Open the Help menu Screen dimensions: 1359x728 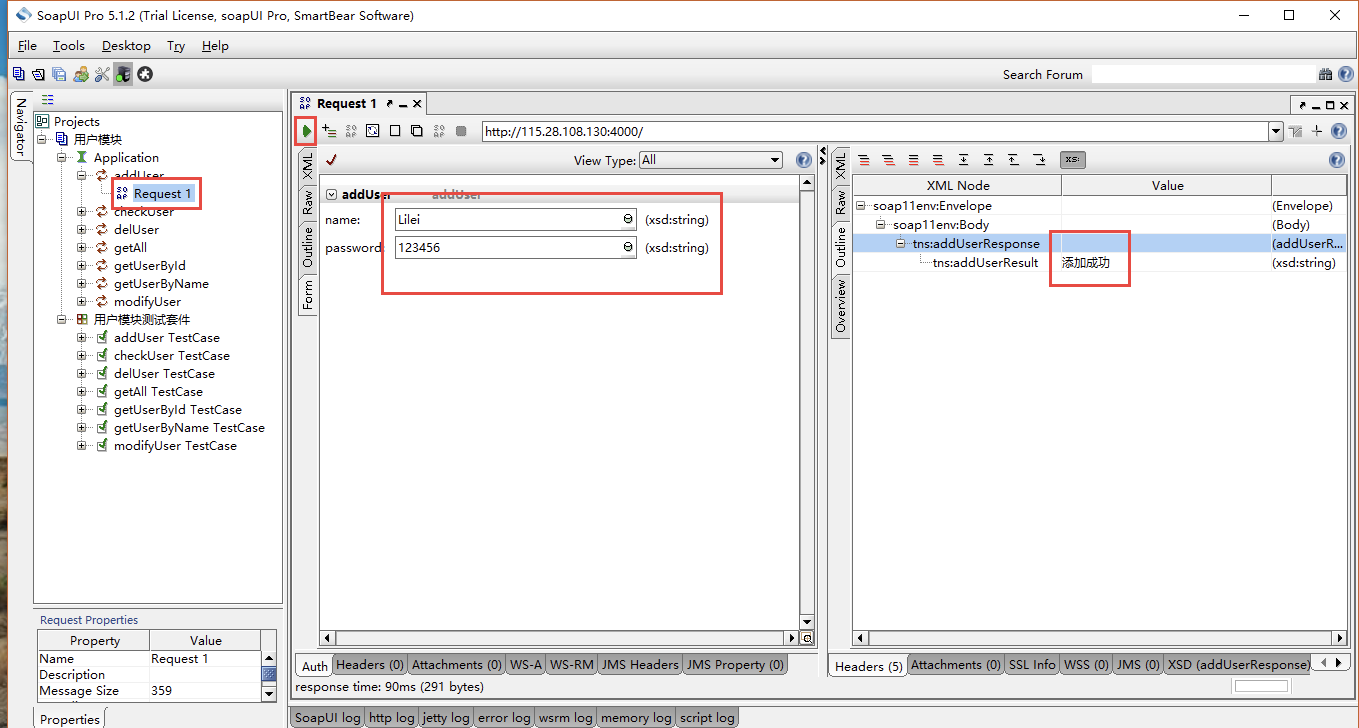215,46
